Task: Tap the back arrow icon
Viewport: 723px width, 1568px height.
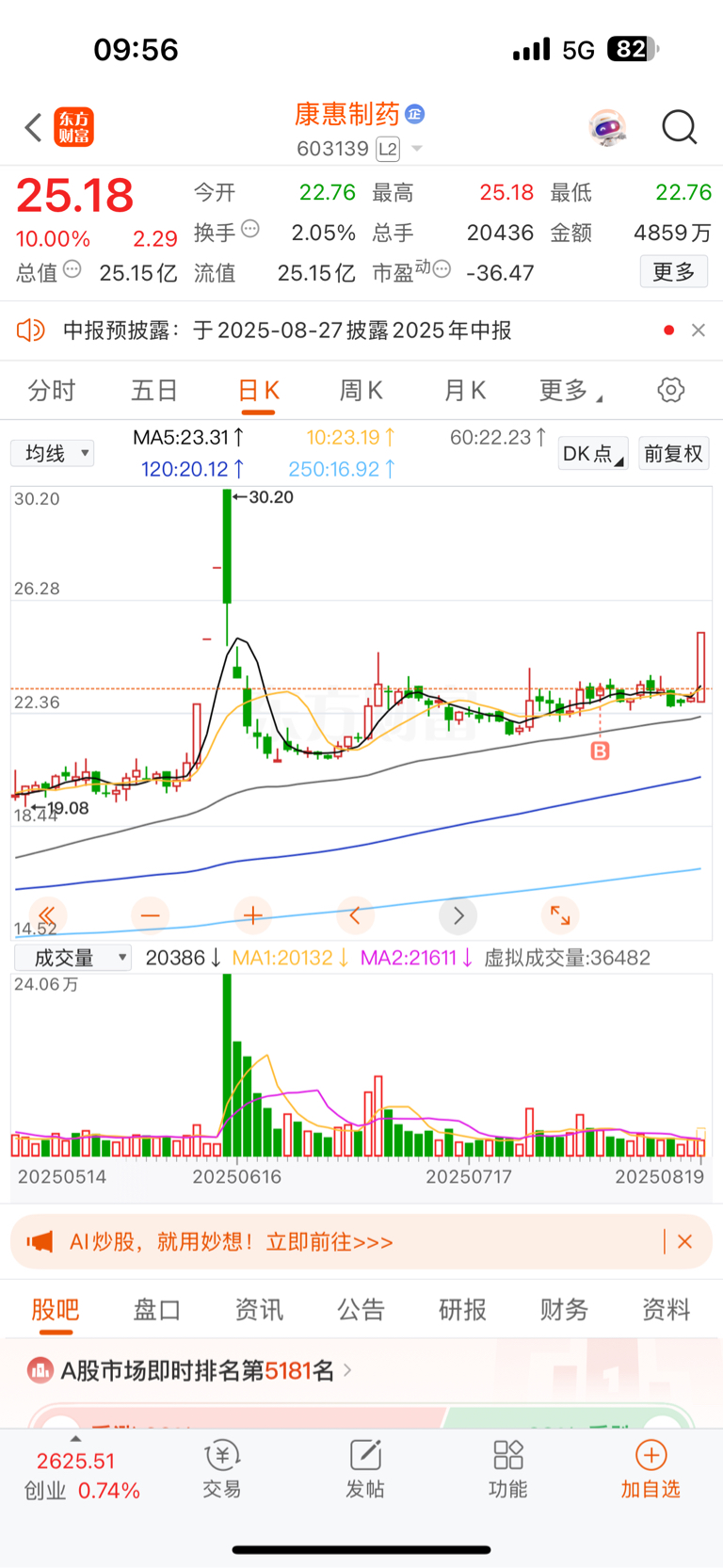Action: 33,127
